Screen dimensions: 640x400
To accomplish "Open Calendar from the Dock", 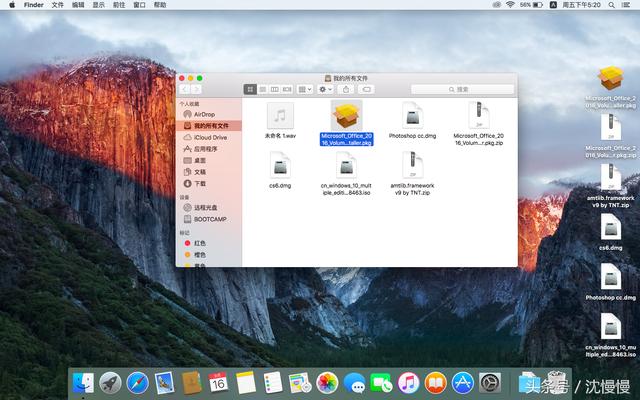I will (218, 383).
